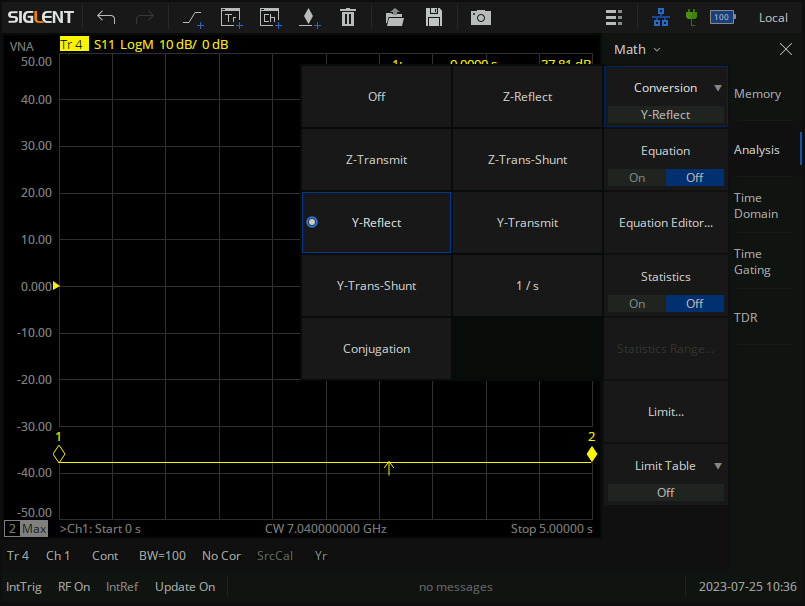Image resolution: width=805 pixels, height=606 pixels.
Task: Add a marker with the marker-plus icon
Action: coord(309,17)
